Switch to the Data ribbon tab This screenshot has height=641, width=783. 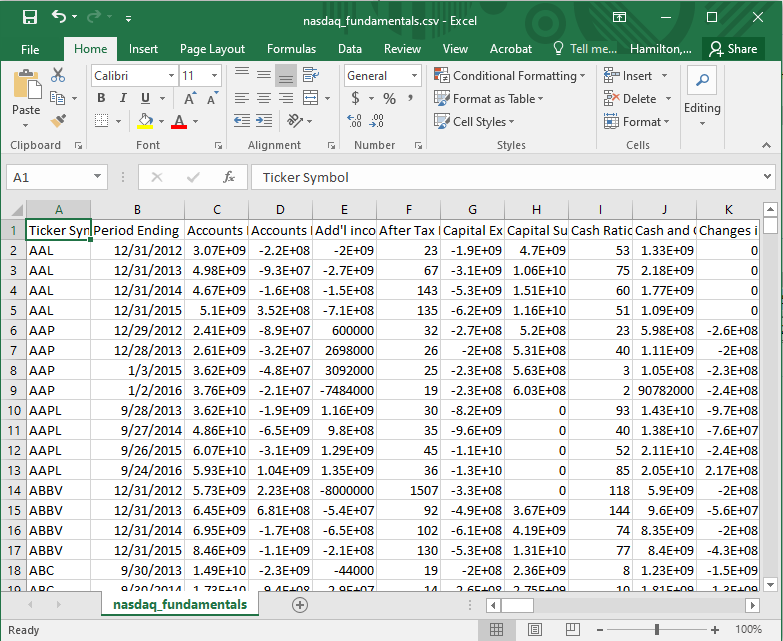350,49
